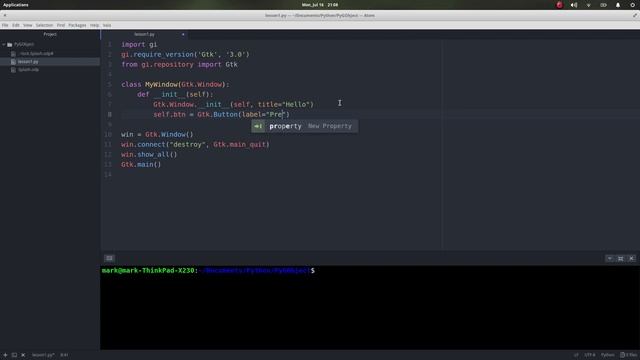Click the red recording indicator in top panel
Image resolution: width=640 pixels, height=360 pixels.
(559, 5)
